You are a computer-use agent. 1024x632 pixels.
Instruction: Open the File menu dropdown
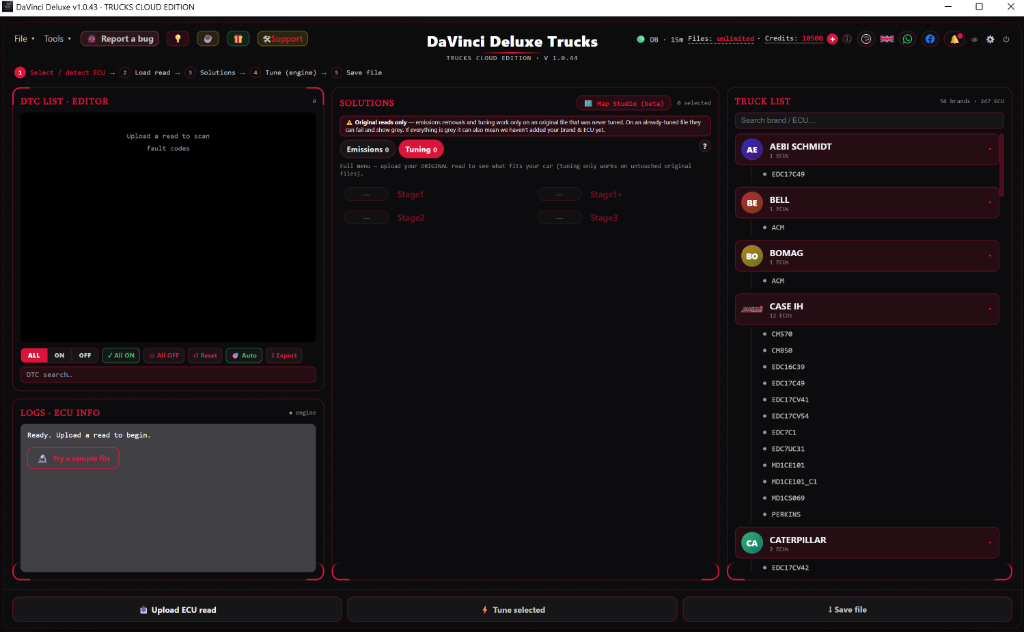(x=24, y=39)
